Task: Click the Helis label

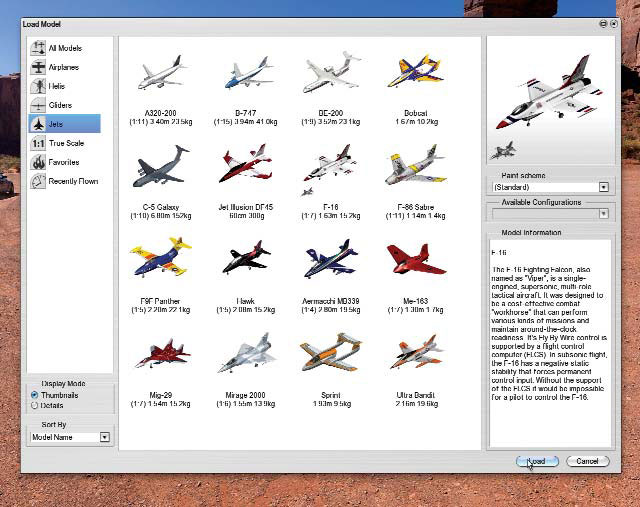Action: (57, 86)
